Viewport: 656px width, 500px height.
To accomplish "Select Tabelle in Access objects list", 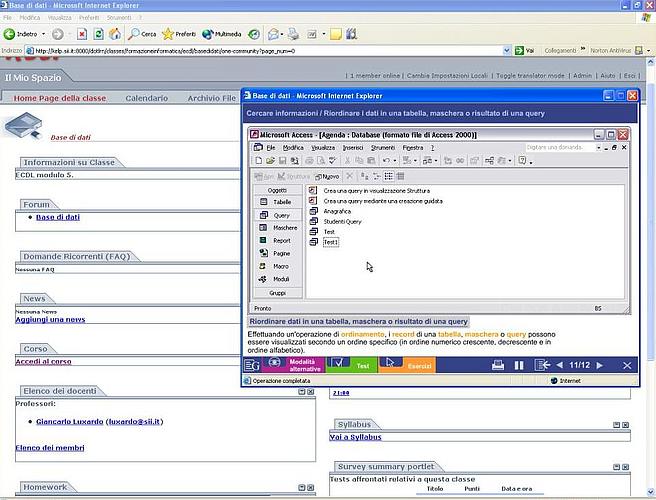I will click(281, 202).
